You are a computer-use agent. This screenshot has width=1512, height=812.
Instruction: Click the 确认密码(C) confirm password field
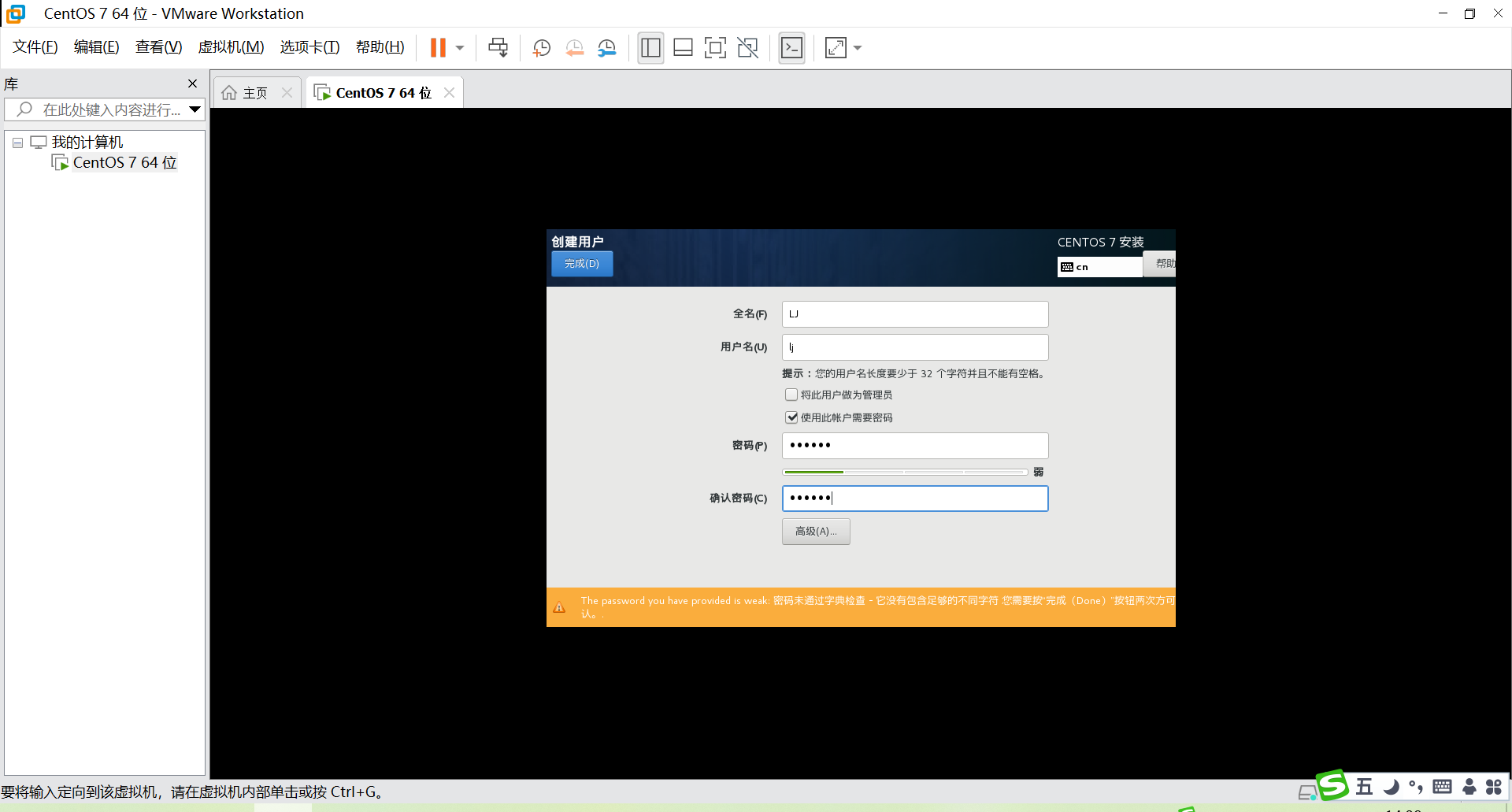pyautogui.click(x=915, y=499)
